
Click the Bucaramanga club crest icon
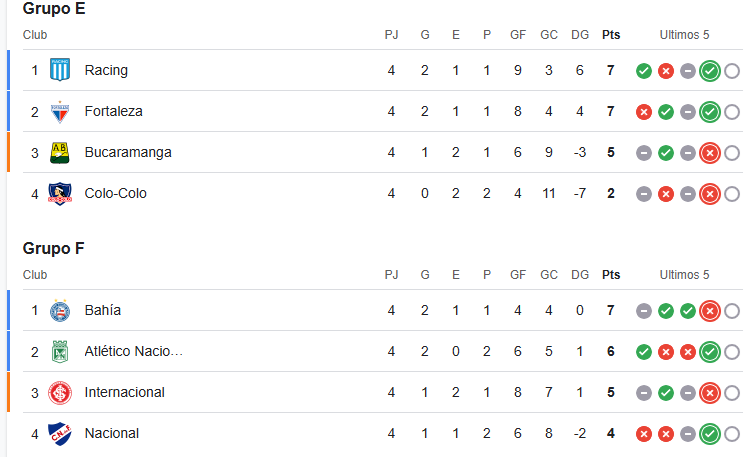tap(60, 152)
